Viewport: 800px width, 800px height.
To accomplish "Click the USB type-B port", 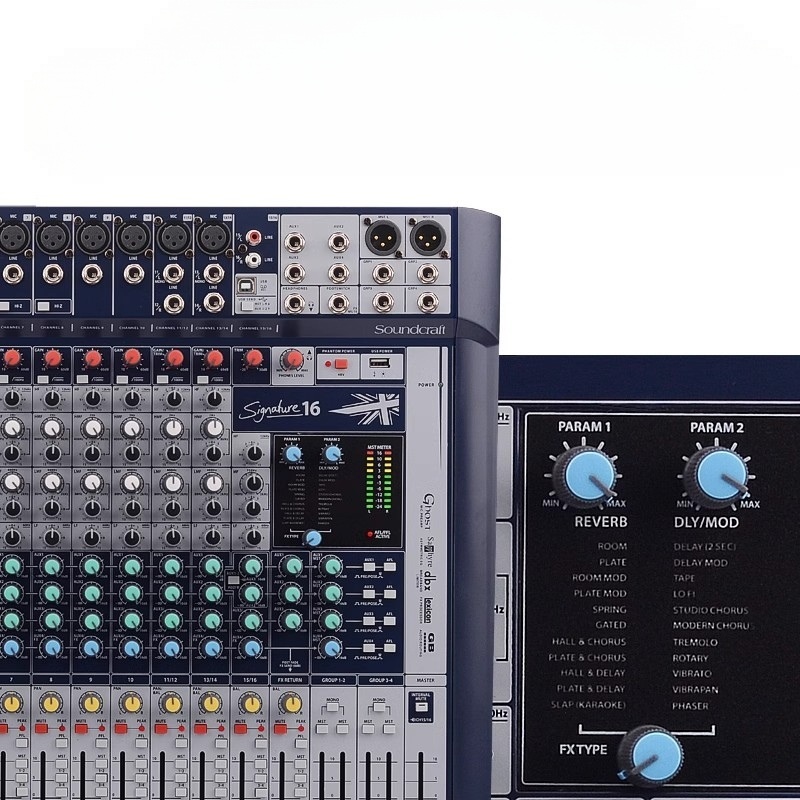I will coord(247,285).
